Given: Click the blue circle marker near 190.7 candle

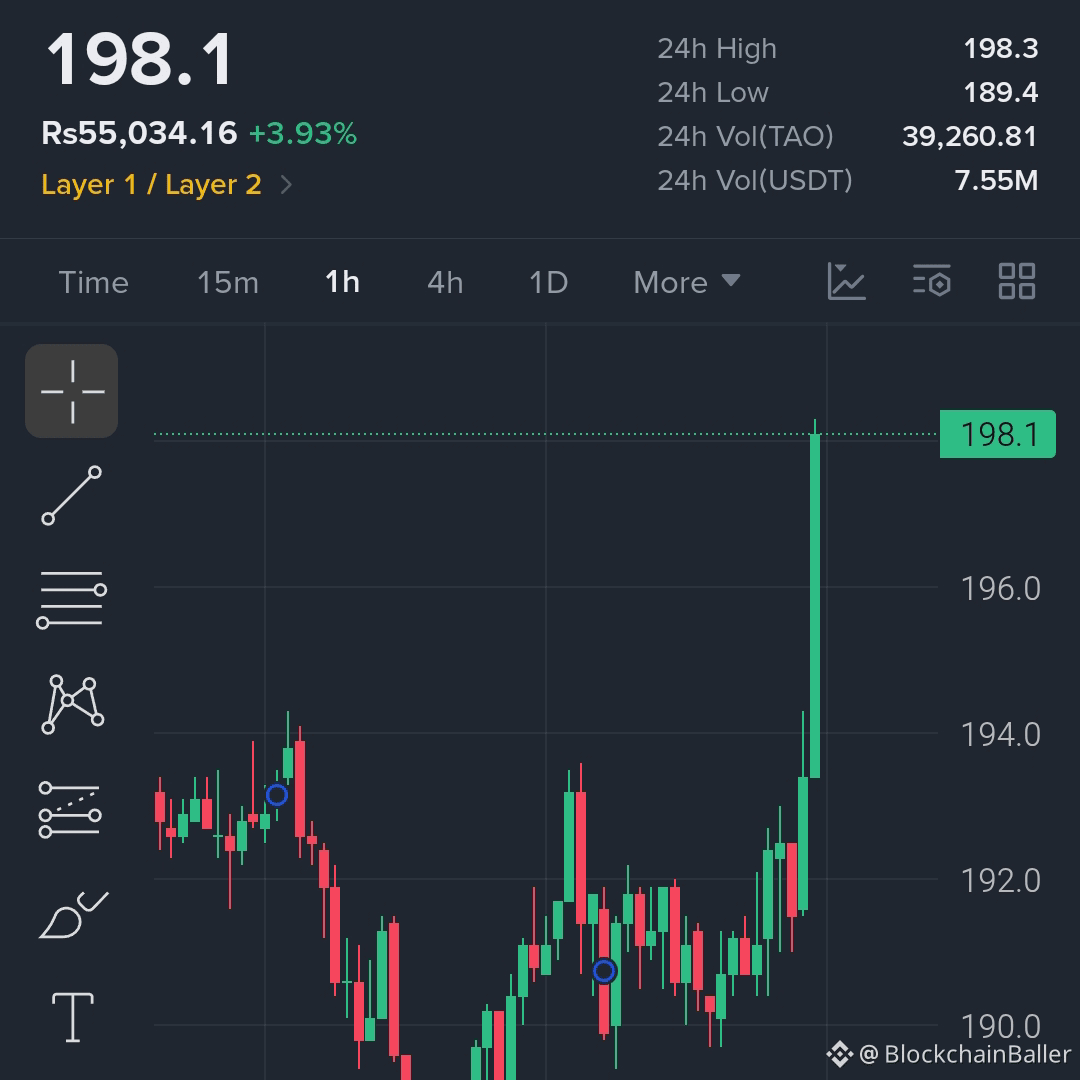Looking at the screenshot, I should click(604, 971).
